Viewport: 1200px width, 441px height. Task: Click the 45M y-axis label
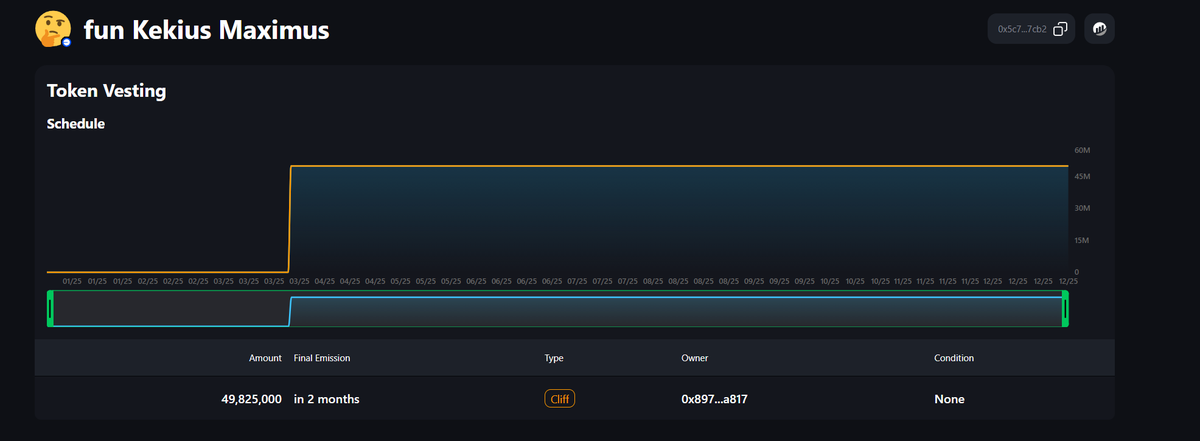(1082, 176)
